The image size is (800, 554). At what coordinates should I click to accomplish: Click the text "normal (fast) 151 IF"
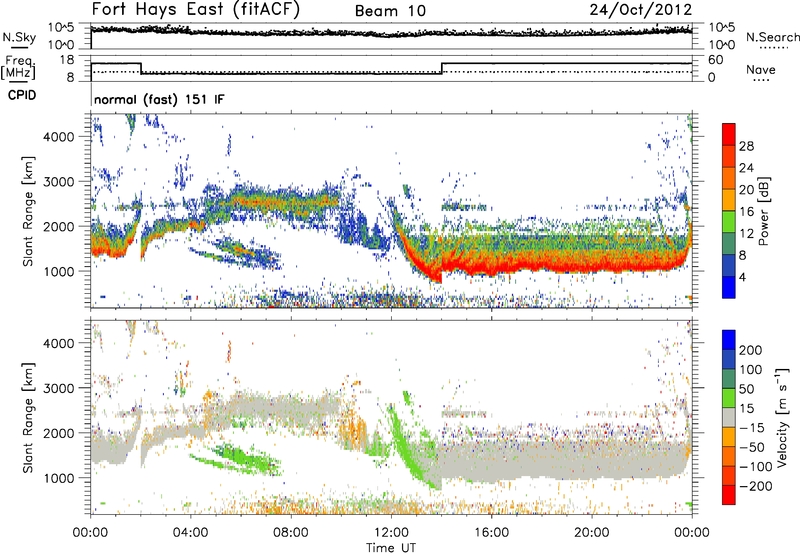159,99
